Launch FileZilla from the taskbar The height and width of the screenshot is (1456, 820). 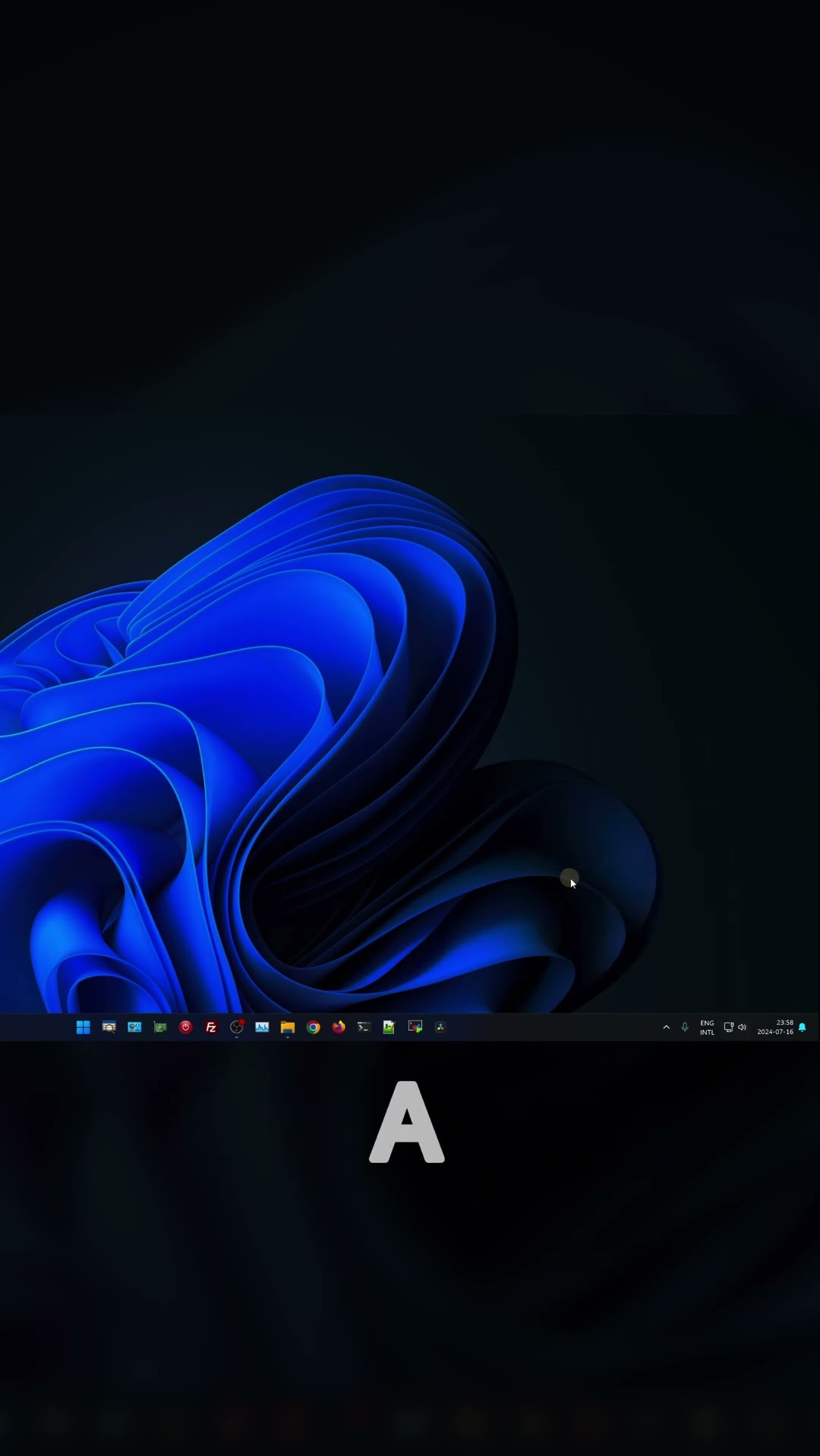pos(211,1027)
